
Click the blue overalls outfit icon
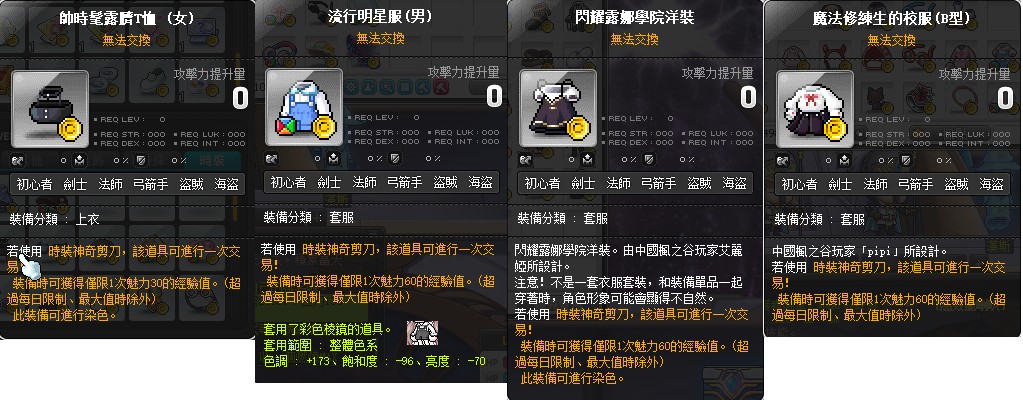tap(304, 108)
